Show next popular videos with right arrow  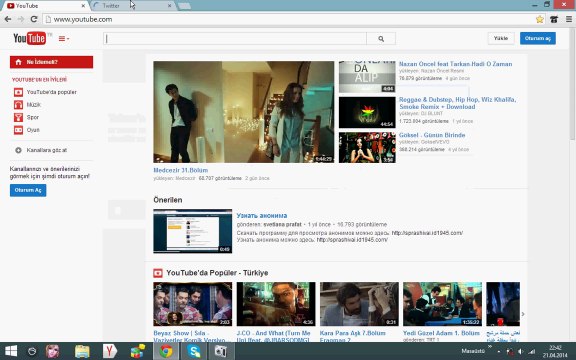(523, 314)
